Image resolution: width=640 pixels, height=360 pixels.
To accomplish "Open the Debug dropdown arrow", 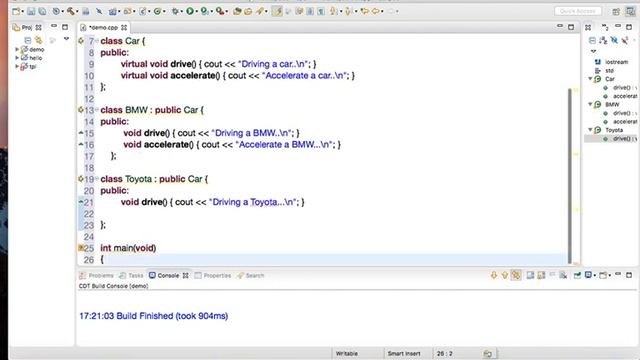I will tap(182, 12).
